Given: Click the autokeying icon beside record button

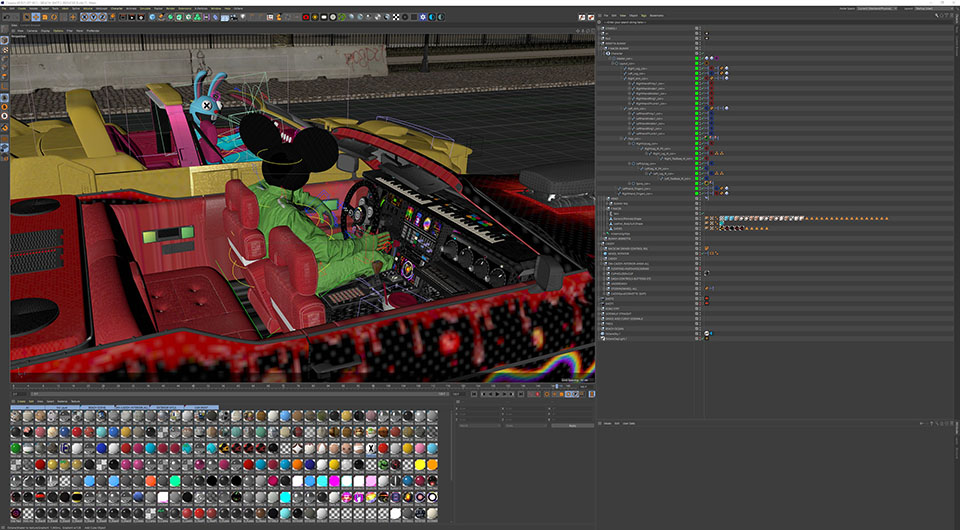Looking at the screenshot, I should 531,394.
